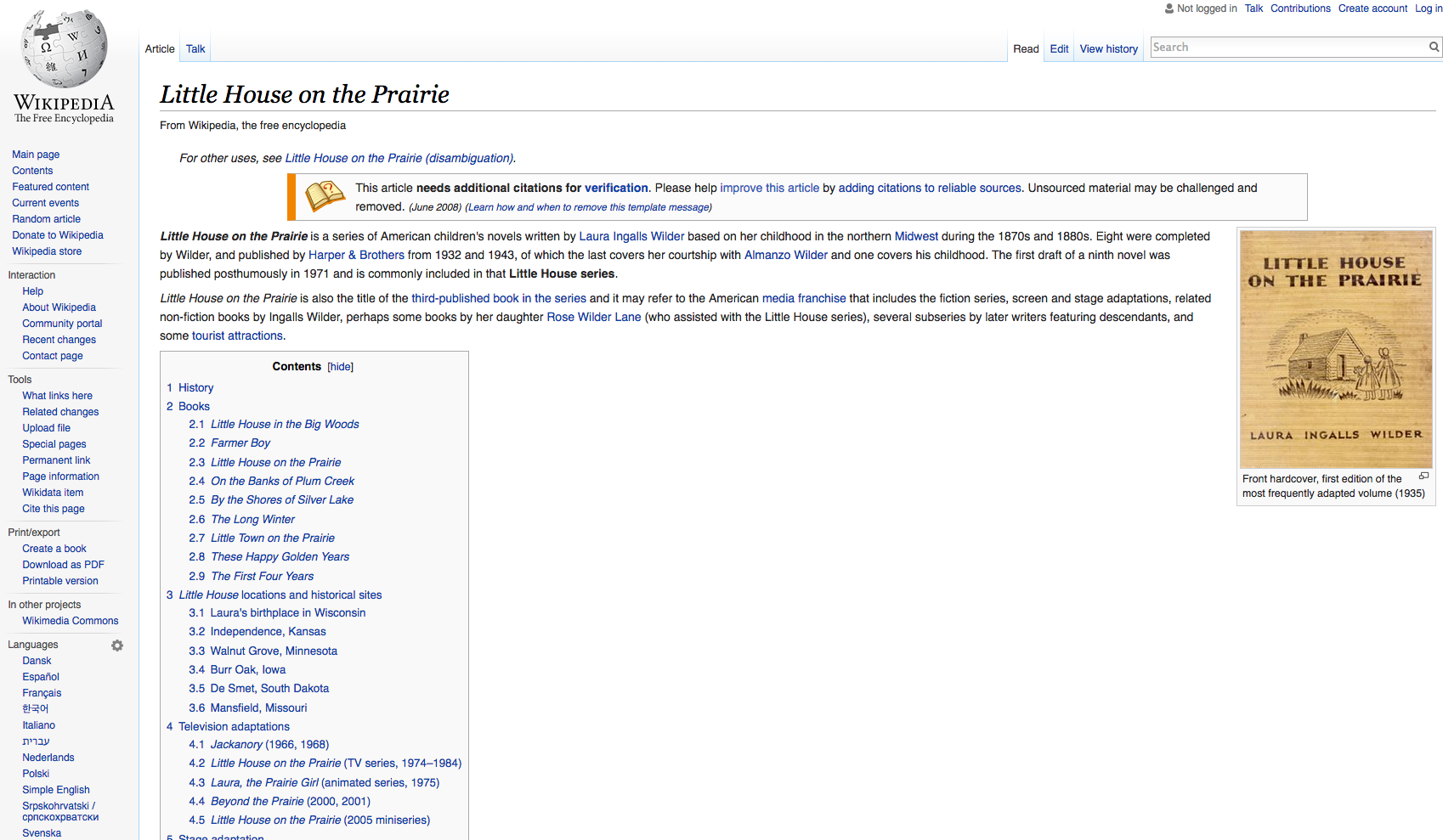The image size is (1443, 840).
Task: Click the Laura Ingalls Wilder link
Action: tap(631, 236)
